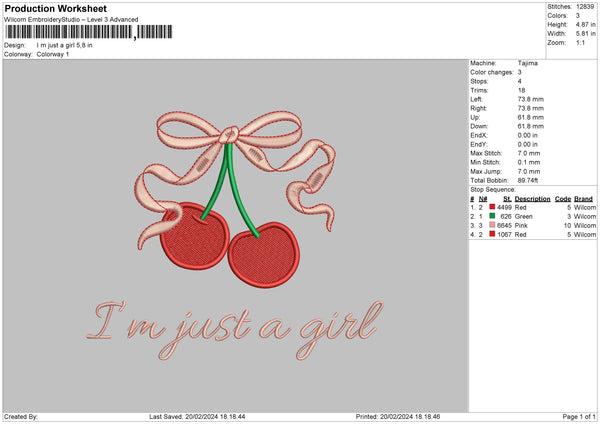The width and height of the screenshot is (600, 424).
Task: Click the 'Left:' measurement label
Action: tap(476, 99)
